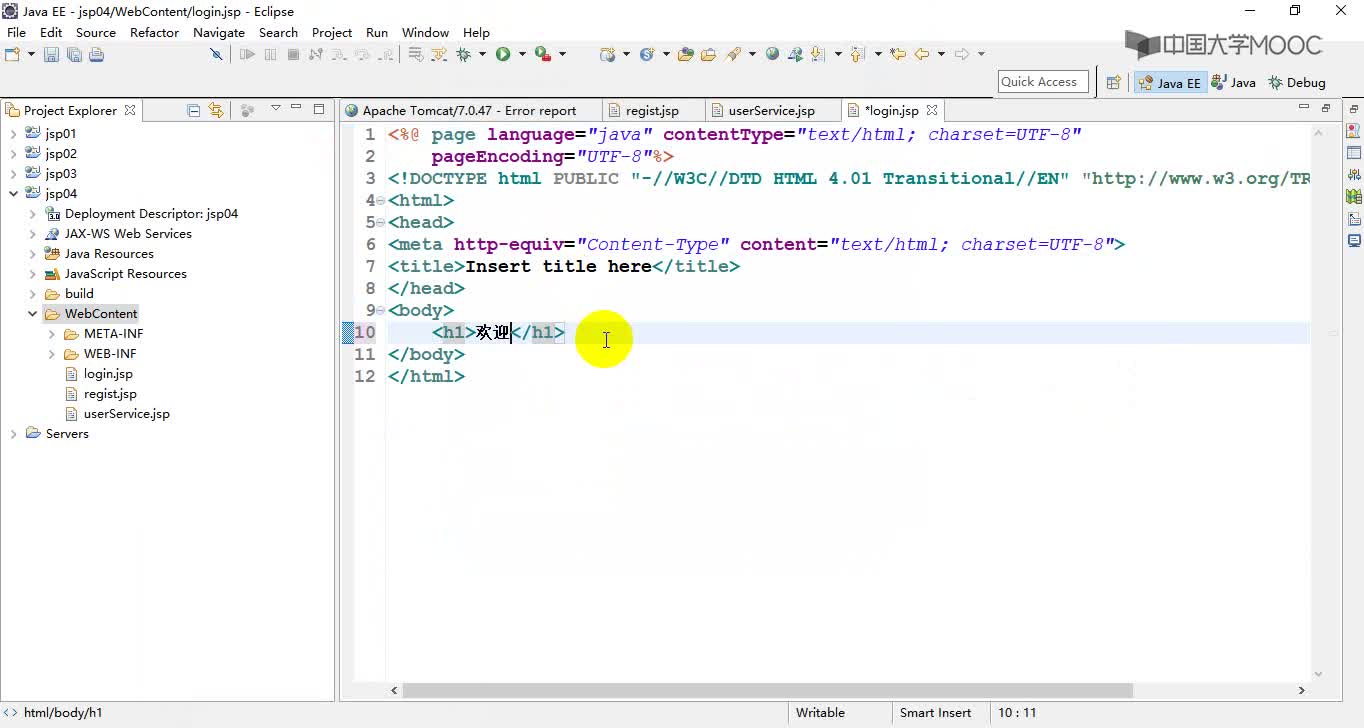1364x728 pixels.
Task: Open Project Explorer View Menu triangle
Action: point(275,108)
